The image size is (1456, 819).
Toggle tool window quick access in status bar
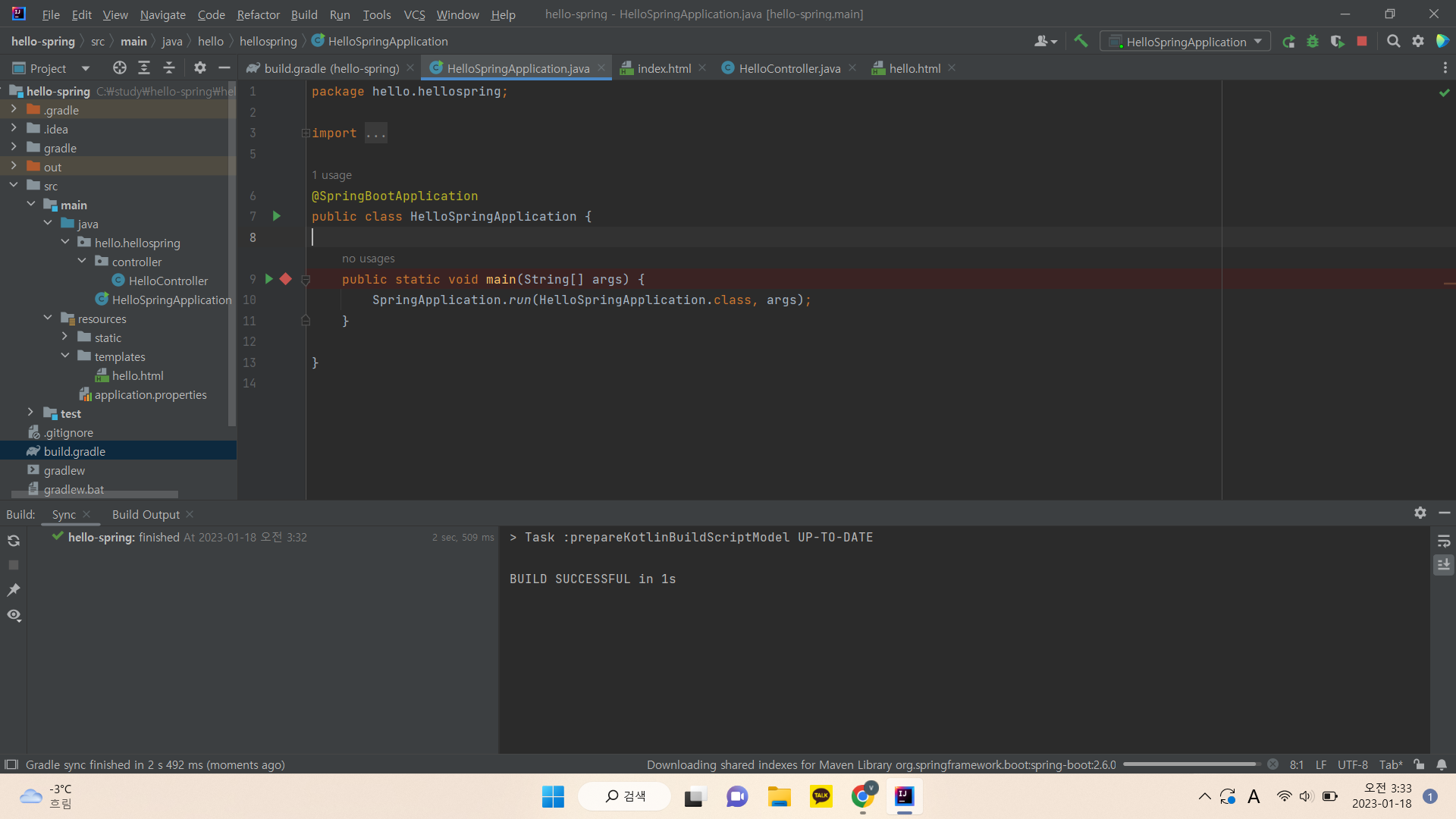(11, 764)
